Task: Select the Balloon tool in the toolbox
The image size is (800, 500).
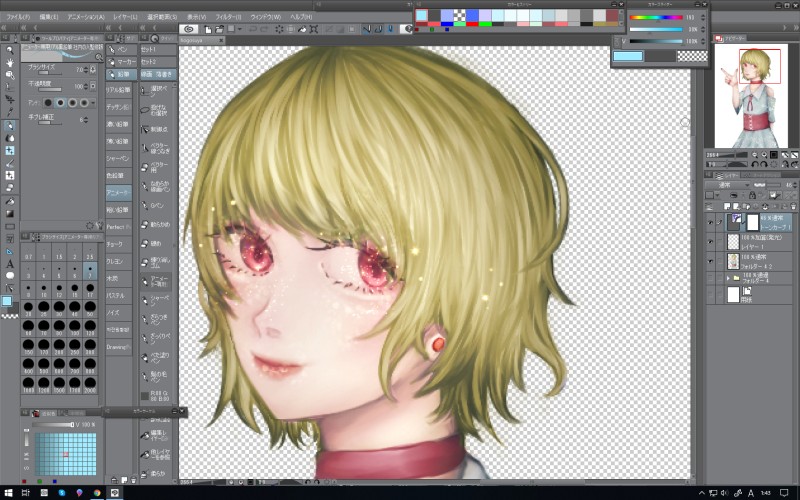Action: coord(9,276)
